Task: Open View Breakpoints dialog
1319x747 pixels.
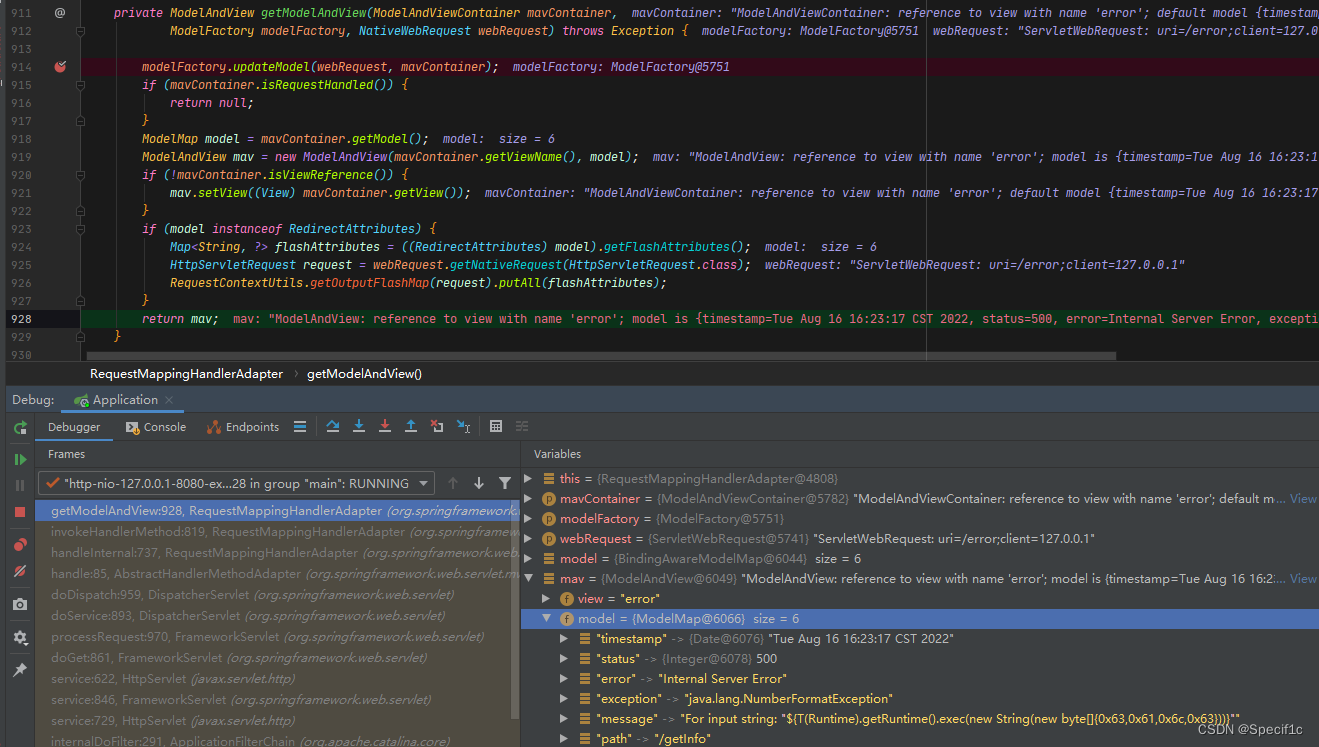Action: (20, 545)
